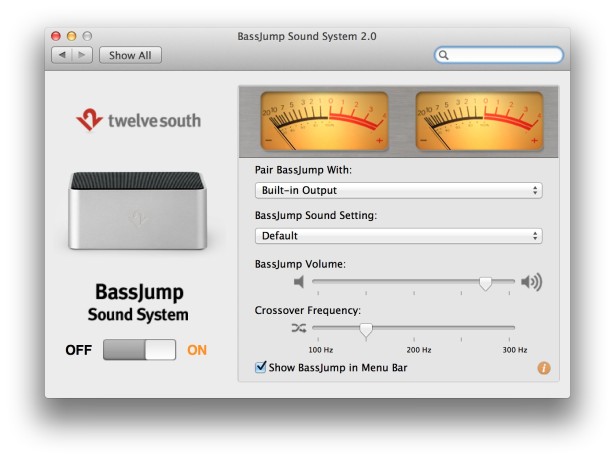Close the window with red button
The width and height of the screenshot is (615, 460).
point(56,36)
